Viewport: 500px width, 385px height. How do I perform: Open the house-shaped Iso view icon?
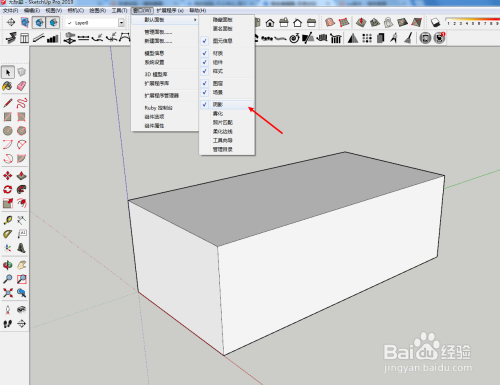[270, 23]
